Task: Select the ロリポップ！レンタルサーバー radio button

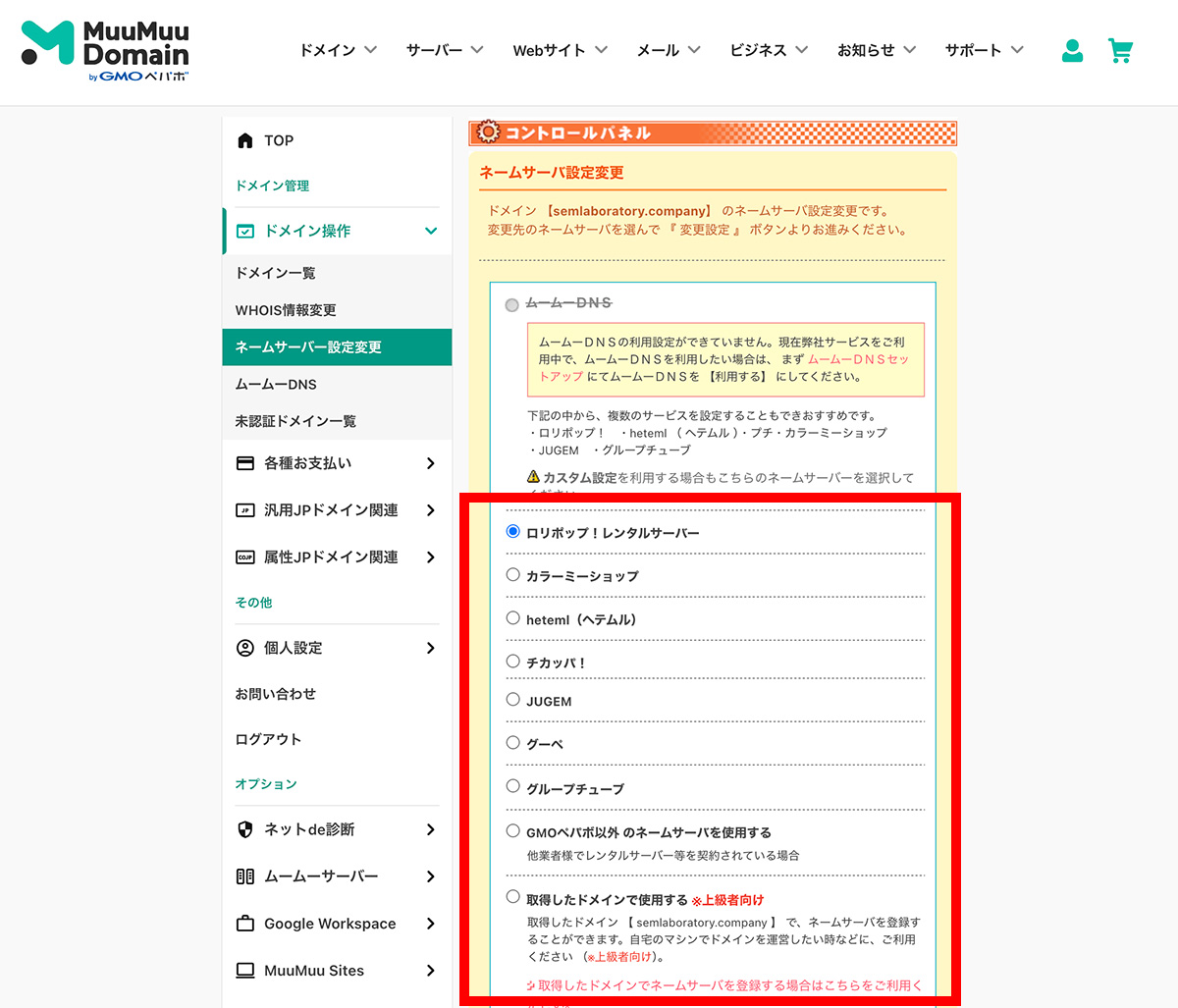Action: pyautogui.click(x=512, y=531)
